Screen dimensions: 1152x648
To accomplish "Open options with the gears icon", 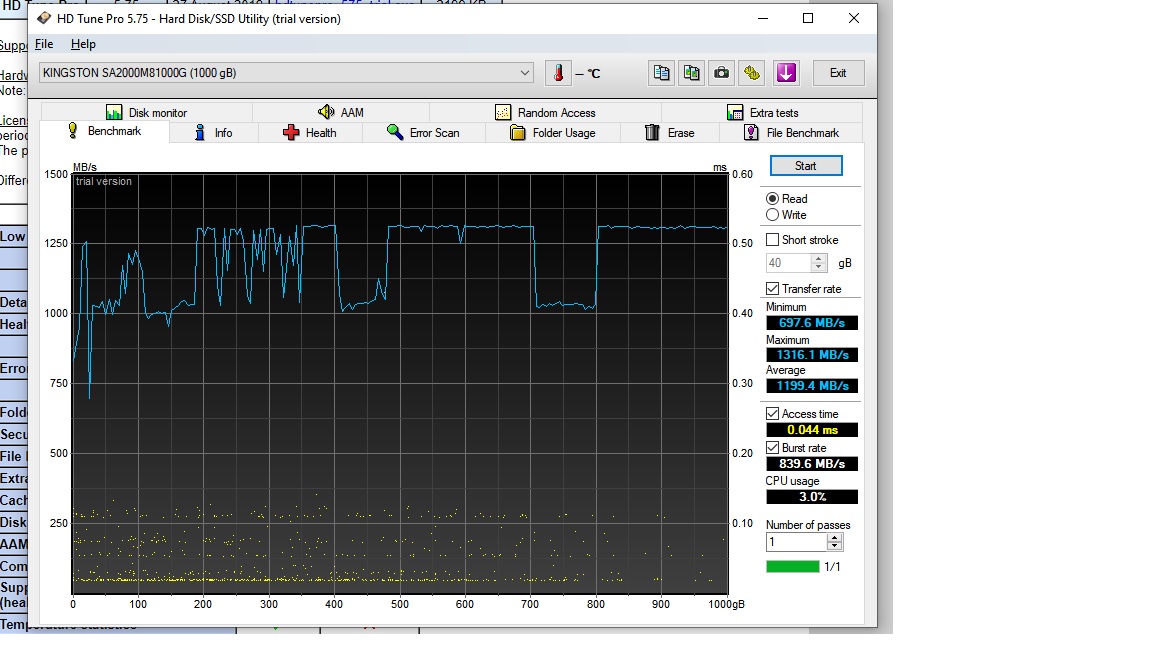I will [752, 73].
